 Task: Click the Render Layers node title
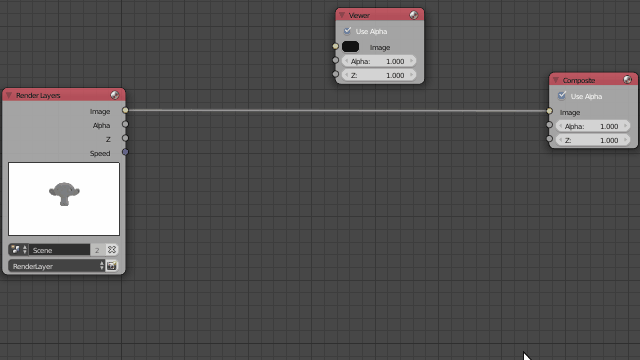coord(38,95)
